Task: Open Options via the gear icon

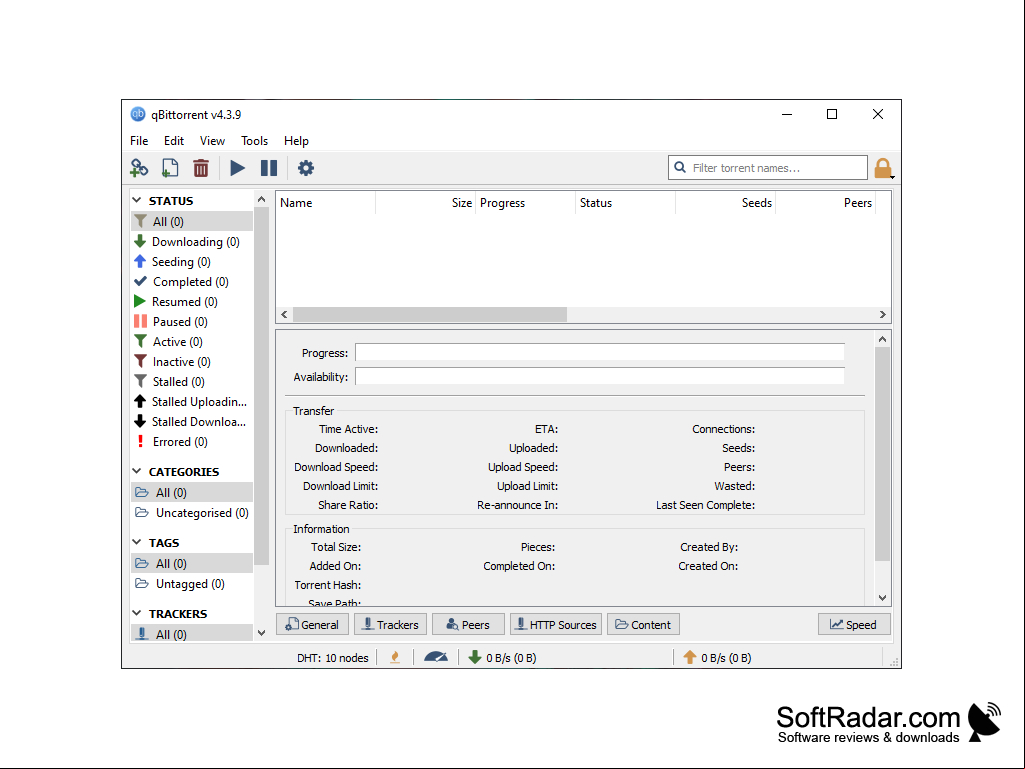Action: 305,168
